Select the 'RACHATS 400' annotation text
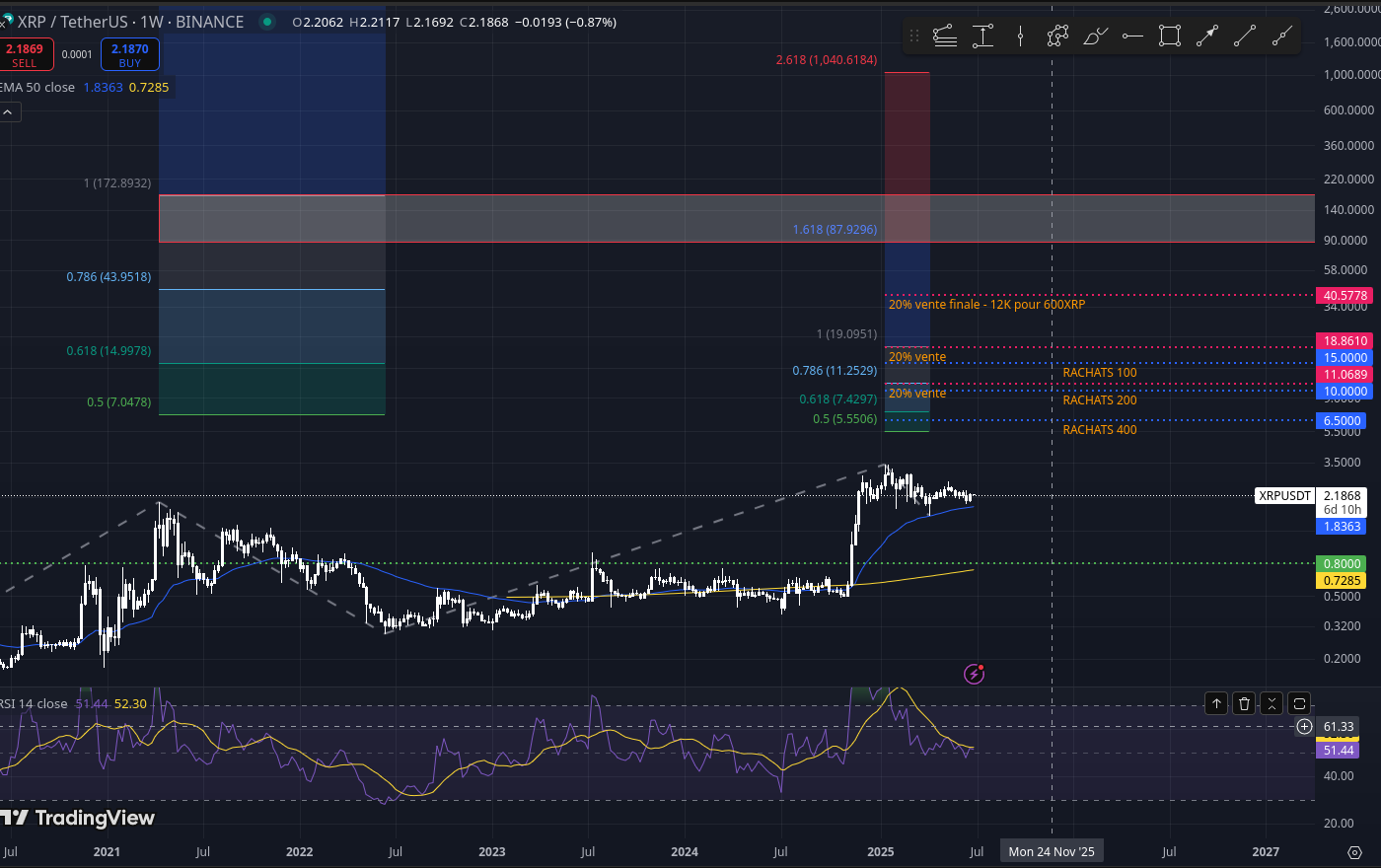The width and height of the screenshot is (1381, 868). pyautogui.click(x=1100, y=430)
